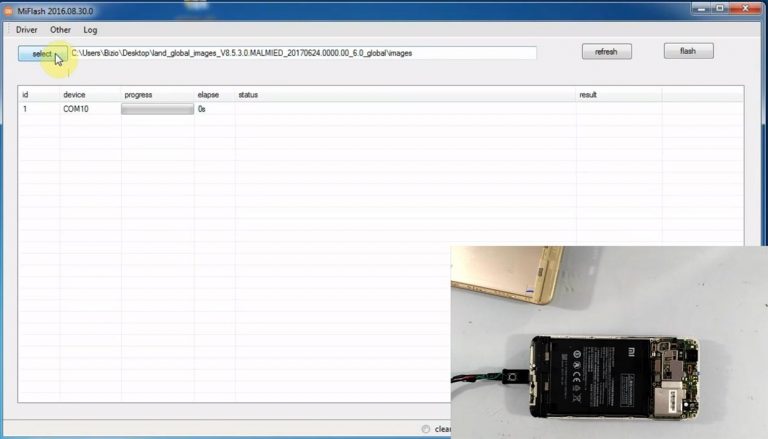The image size is (768, 439).
Task: Click the phone camera video overlay
Action: coord(609,342)
